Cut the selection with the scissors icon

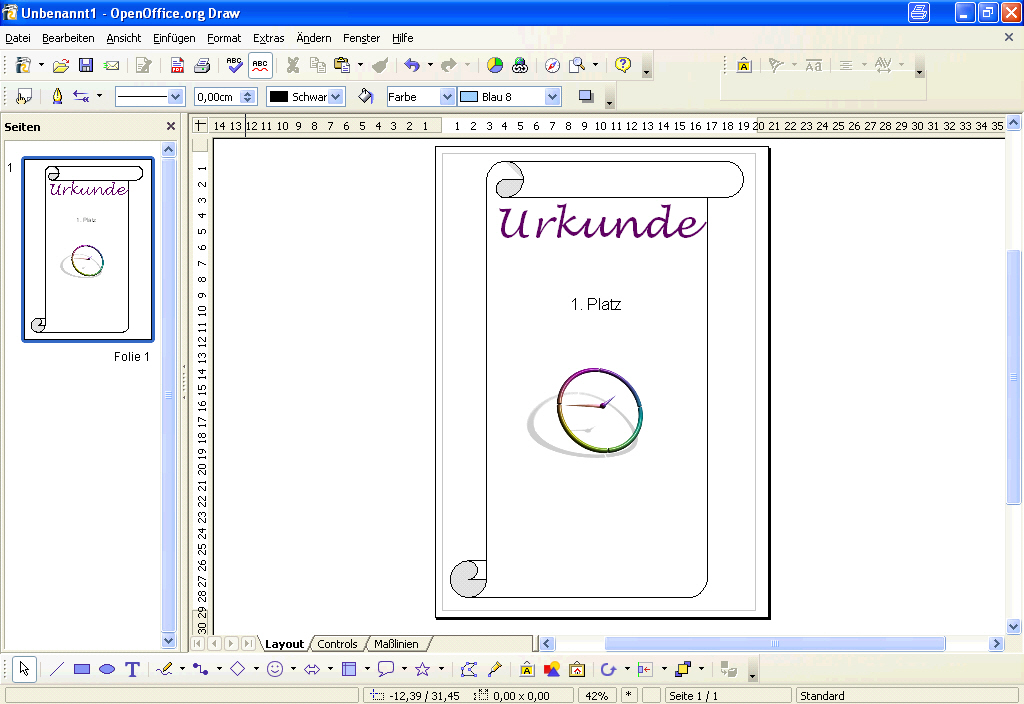(x=293, y=65)
